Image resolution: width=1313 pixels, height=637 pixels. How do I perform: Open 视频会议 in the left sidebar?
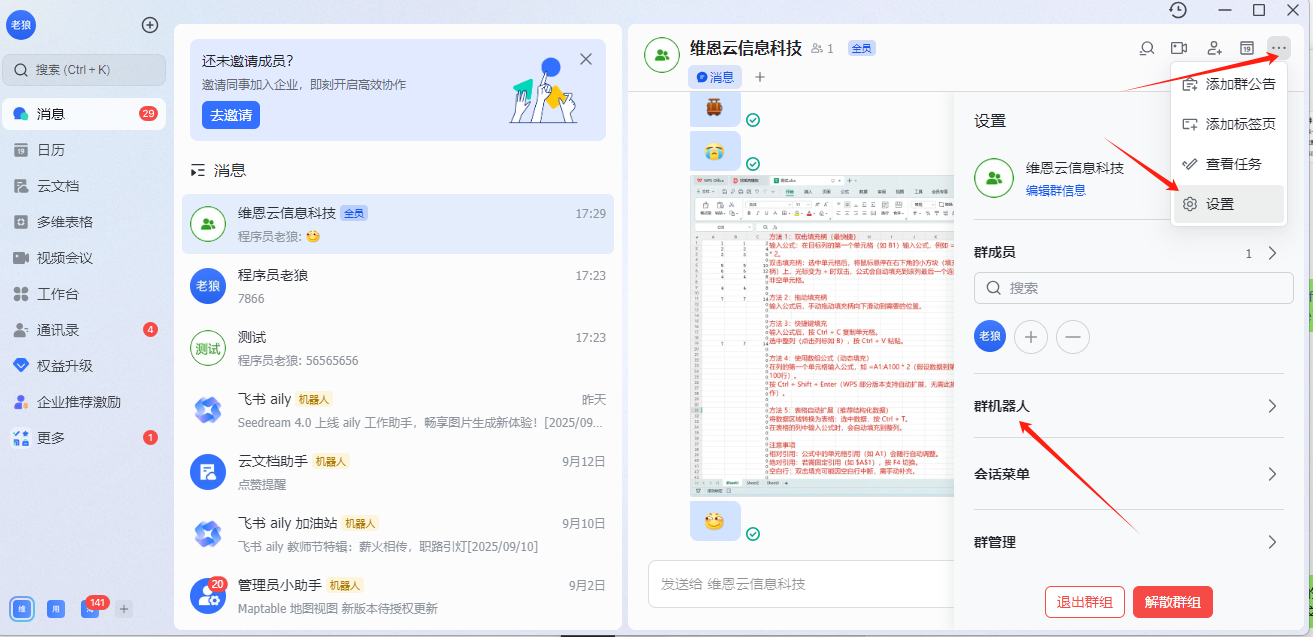point(84,258)
